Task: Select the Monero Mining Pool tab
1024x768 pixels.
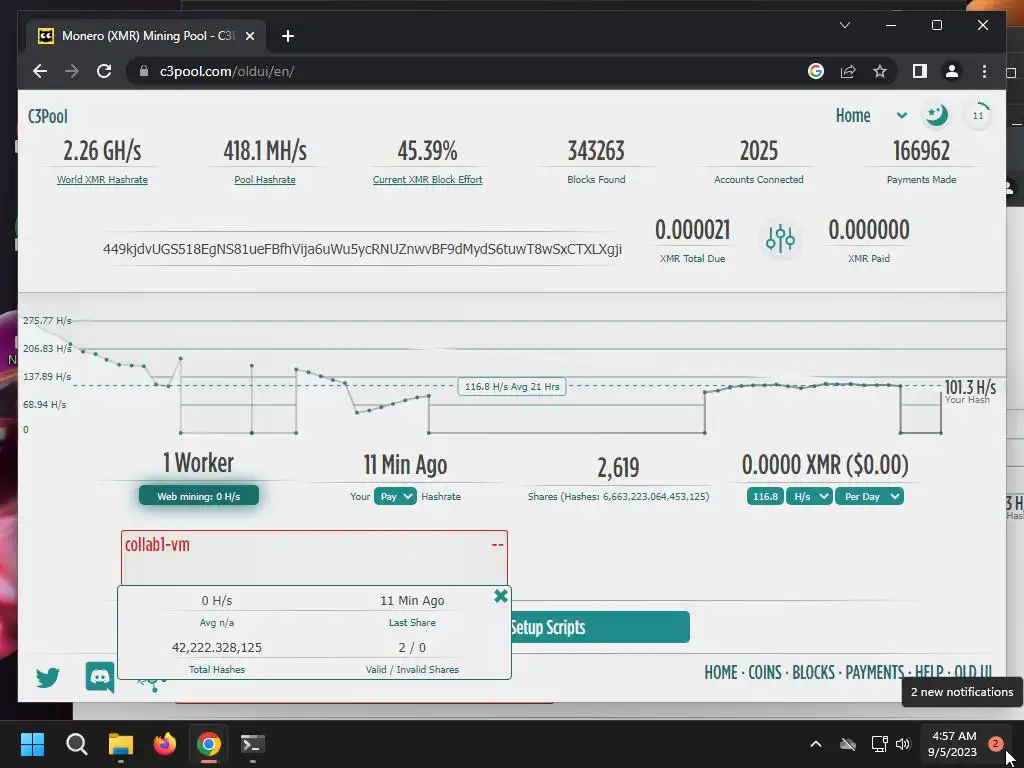Action: (x=146, y=36)
